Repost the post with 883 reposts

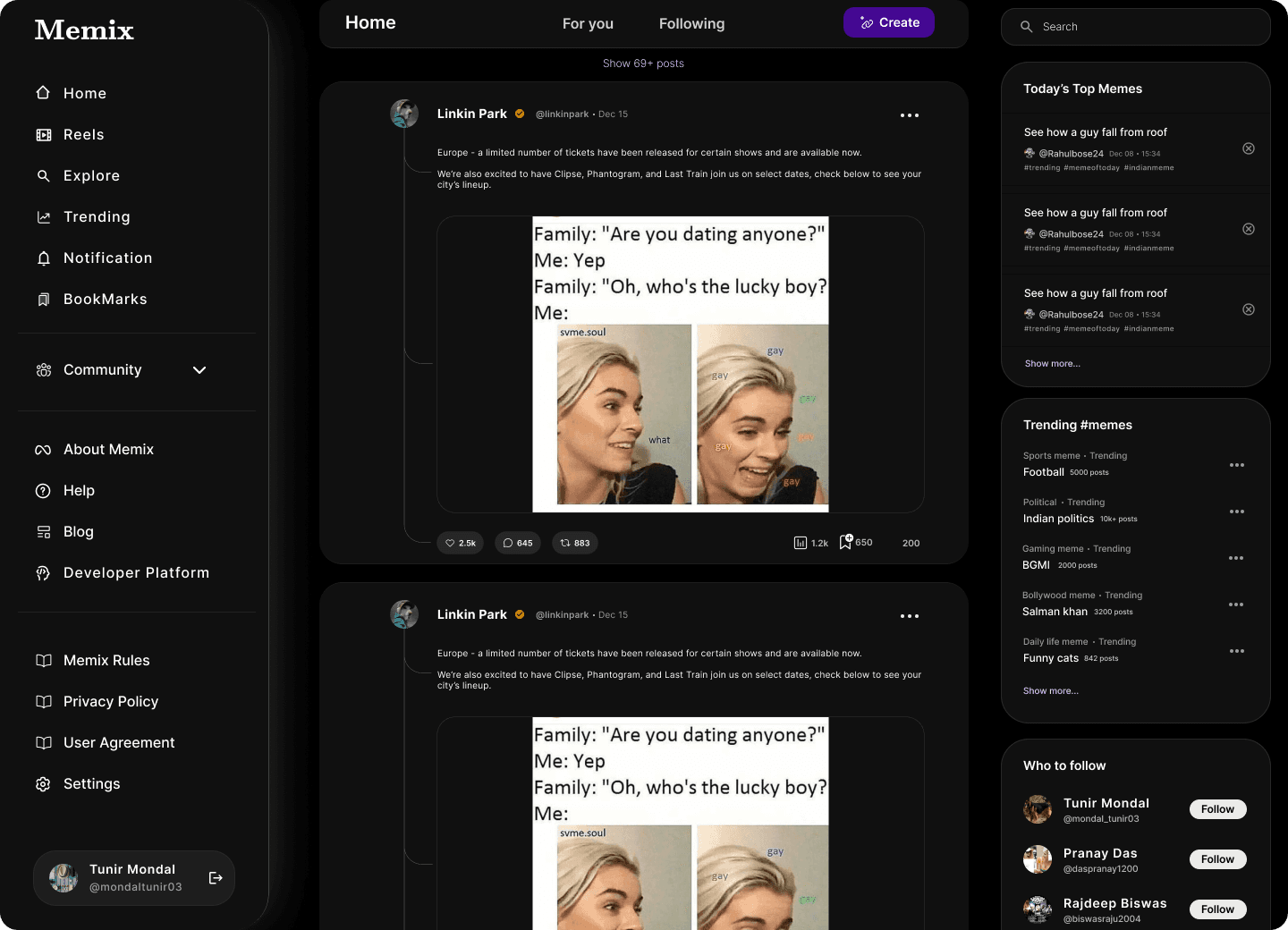click(x=575, y=543)
